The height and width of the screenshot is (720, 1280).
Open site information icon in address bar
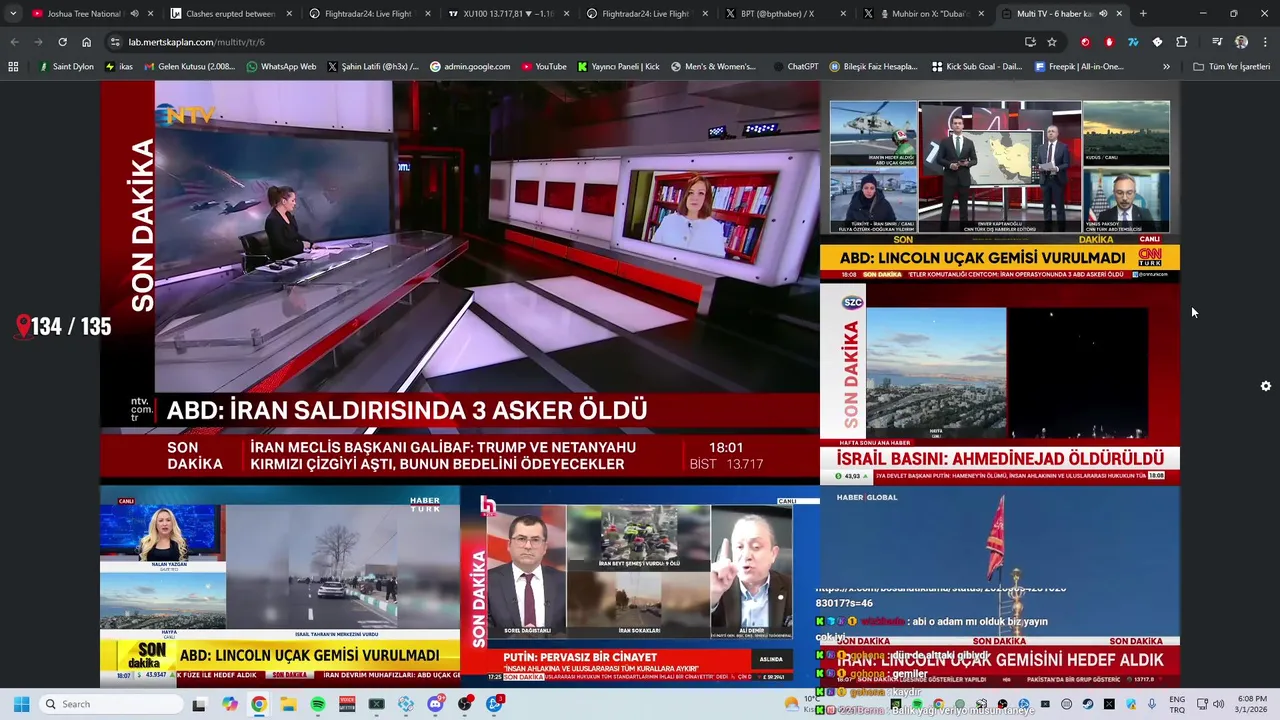click(115, 42)
